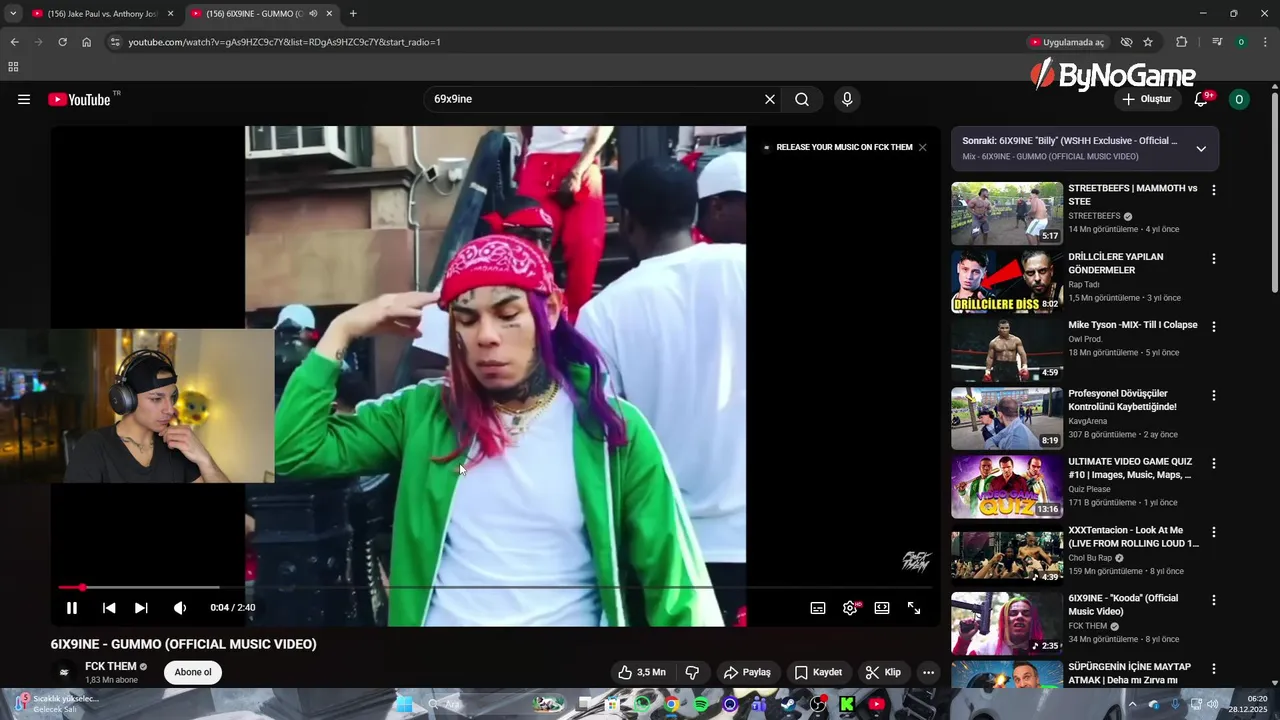Switch player to theater mode
This screenshot has height=720, width=1280.
[x=882, y=608]
